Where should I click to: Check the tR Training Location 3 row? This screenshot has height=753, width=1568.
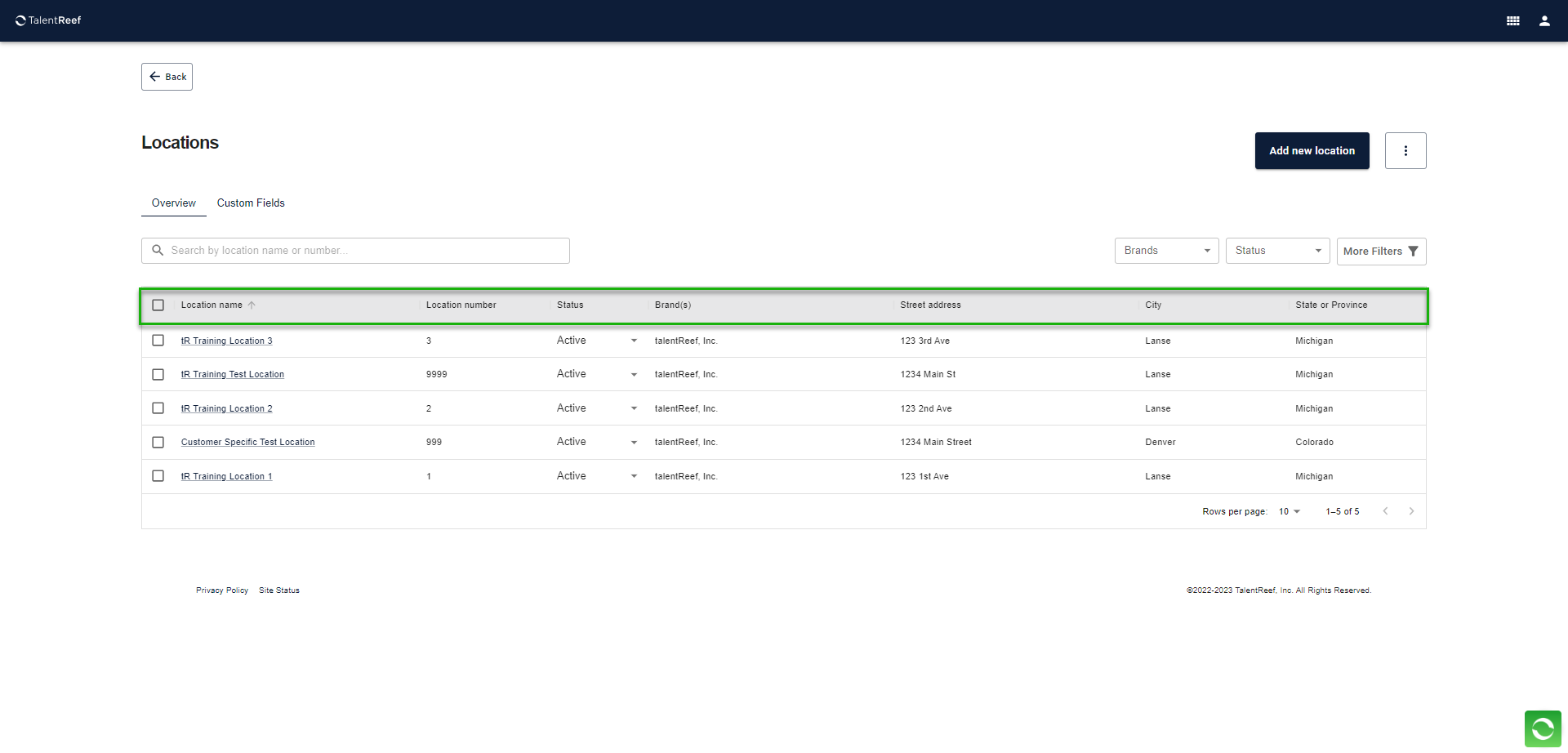click(158, 341)
